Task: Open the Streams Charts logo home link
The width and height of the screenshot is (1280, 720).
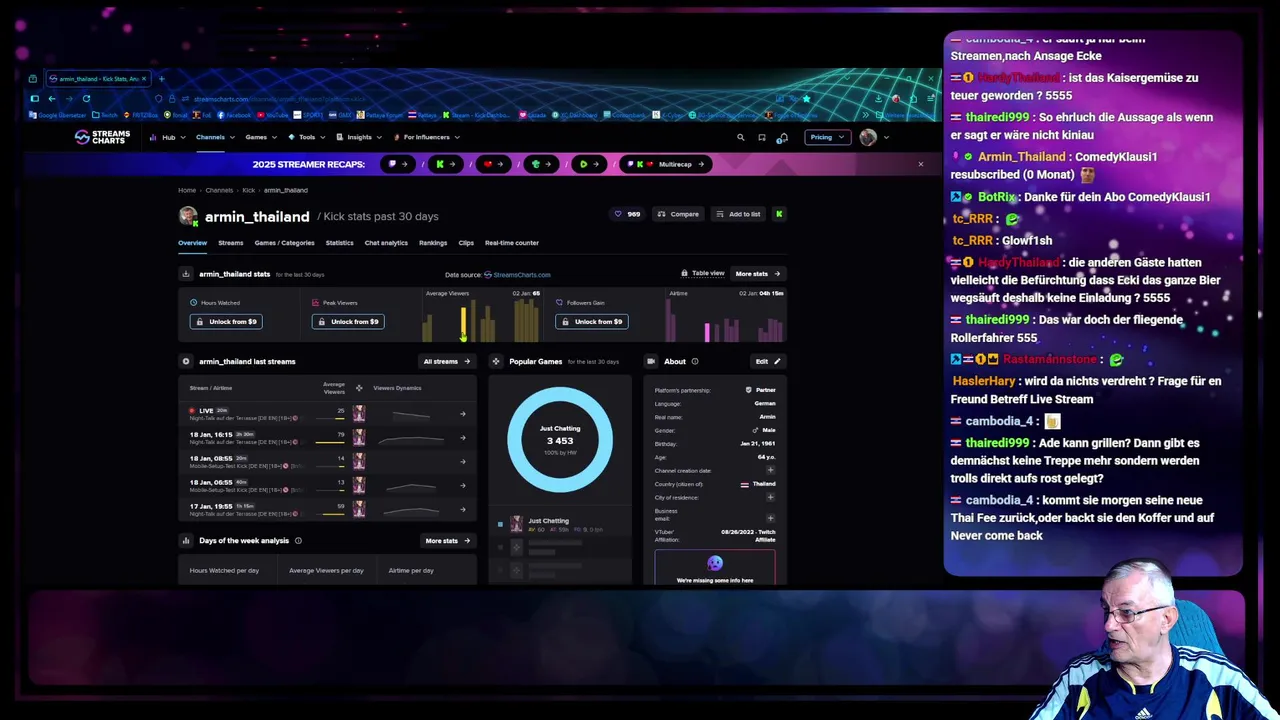Action: (102, 137)
